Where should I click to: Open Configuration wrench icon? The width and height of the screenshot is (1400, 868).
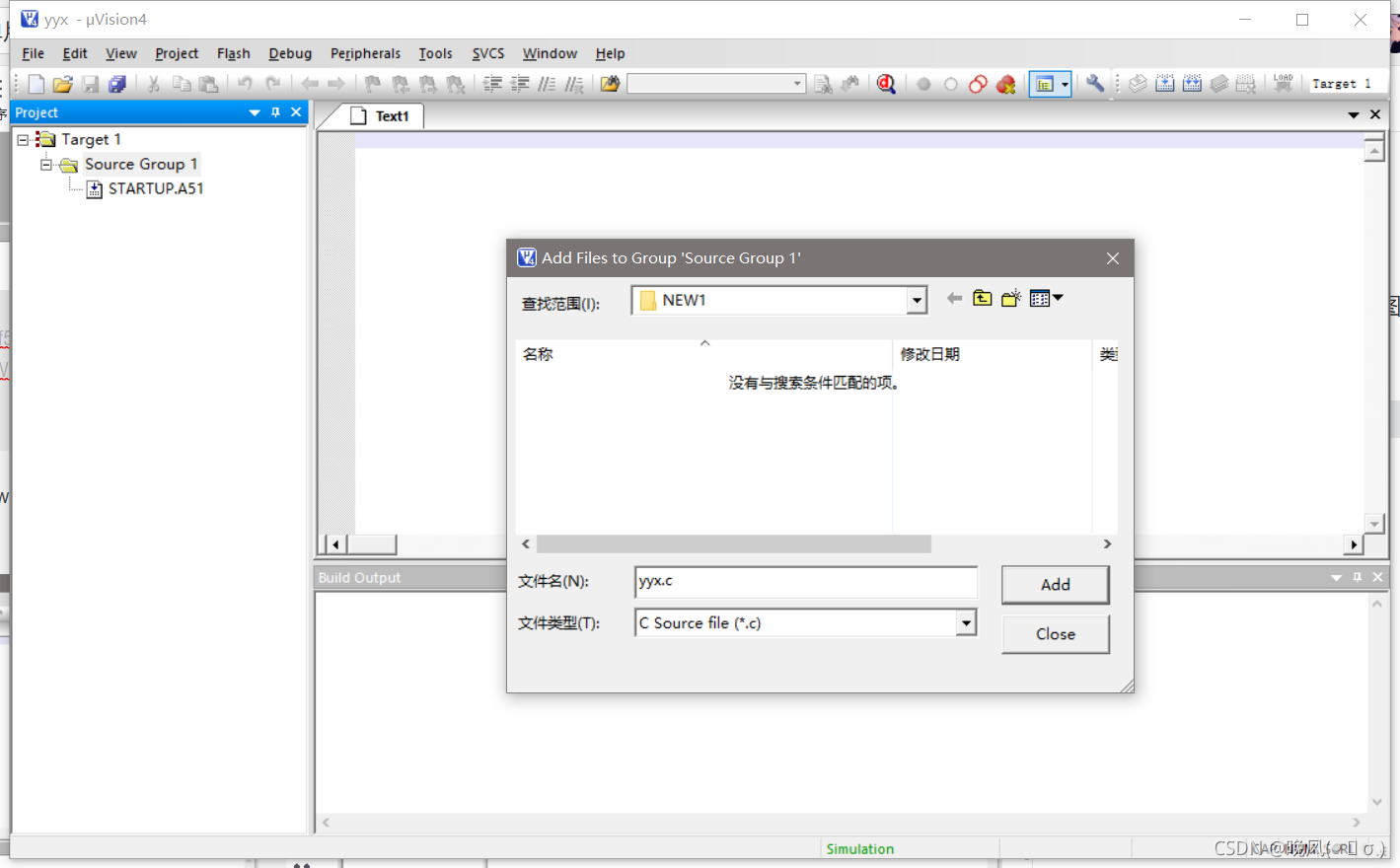click(x=1095, y=85)
